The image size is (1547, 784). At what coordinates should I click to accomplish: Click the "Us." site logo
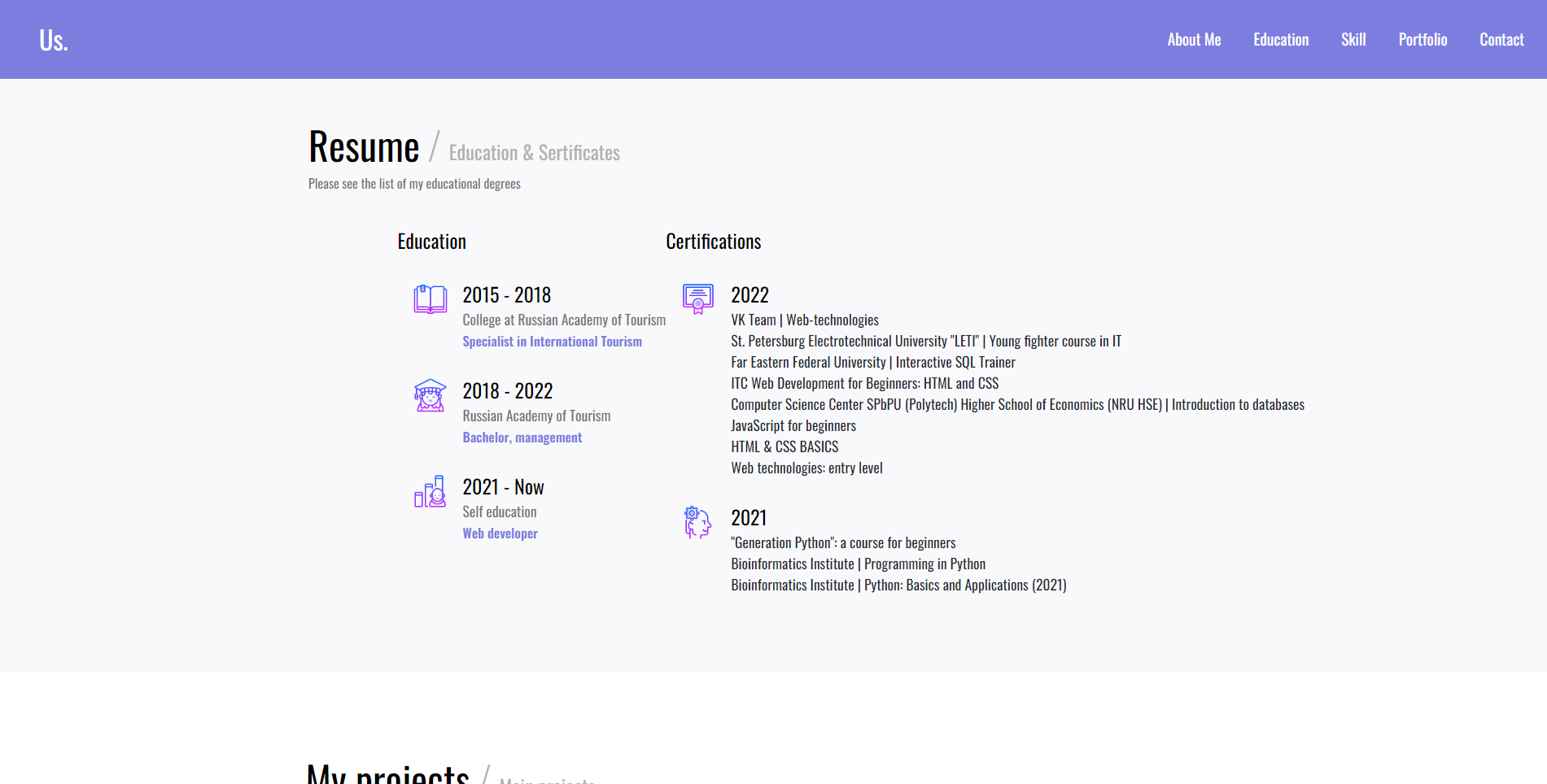click(x=54, y=40)
